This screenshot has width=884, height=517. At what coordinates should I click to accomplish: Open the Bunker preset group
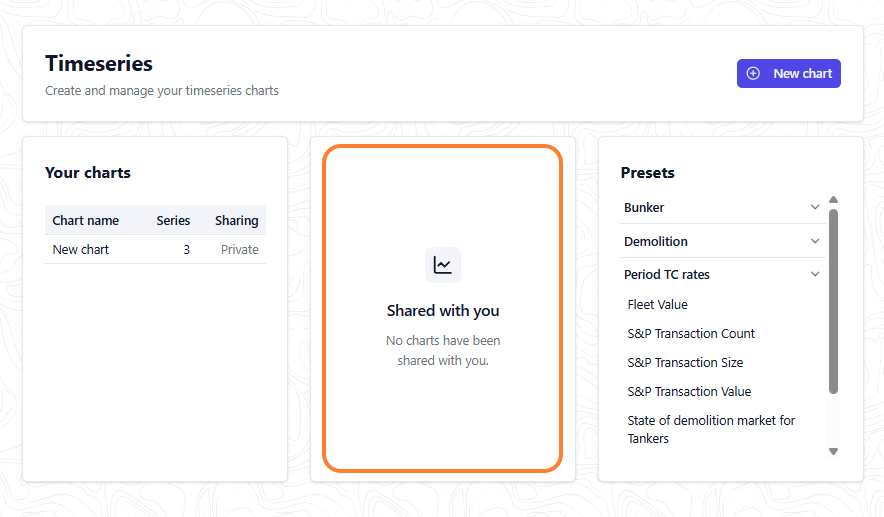[x=722, y=207]
